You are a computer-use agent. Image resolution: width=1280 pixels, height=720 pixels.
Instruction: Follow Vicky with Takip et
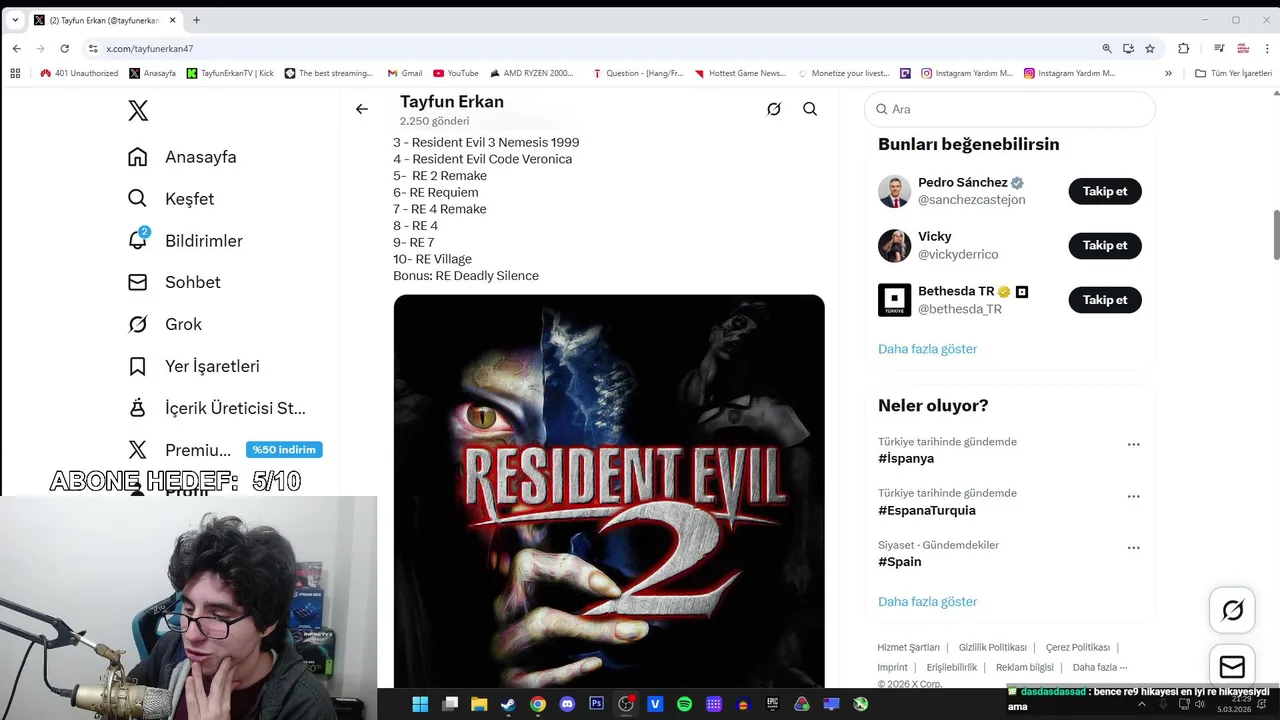[1105, 245]
